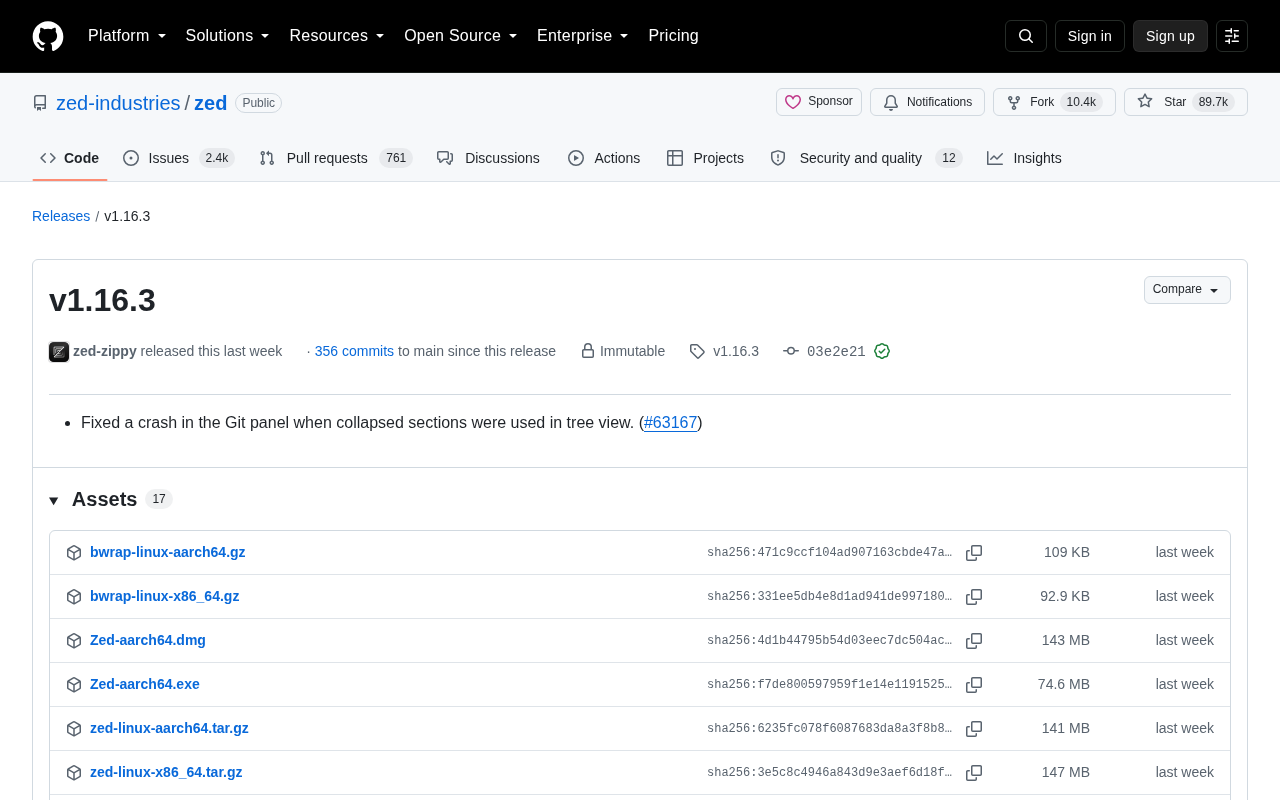This screenshot has height=800, width=1280.
Task: Click the 143 MB size cell
Action: point(1066,640)
